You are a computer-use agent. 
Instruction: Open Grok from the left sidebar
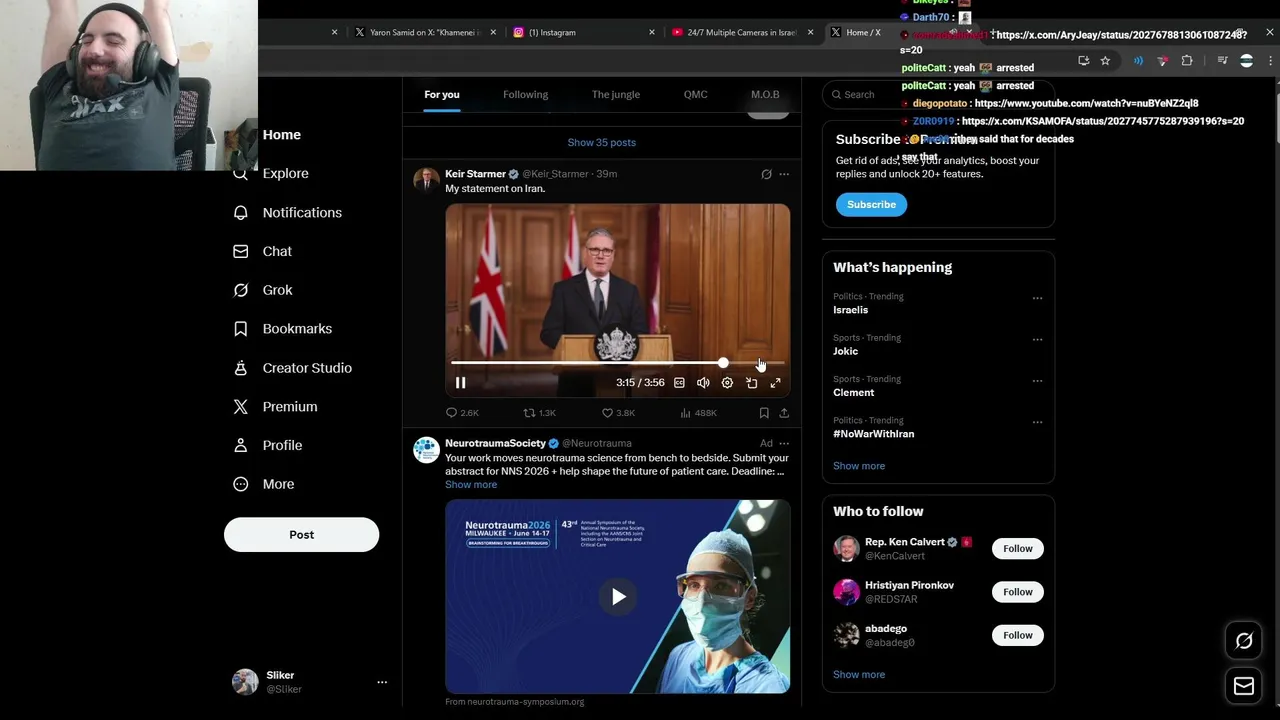click(262, 290)
